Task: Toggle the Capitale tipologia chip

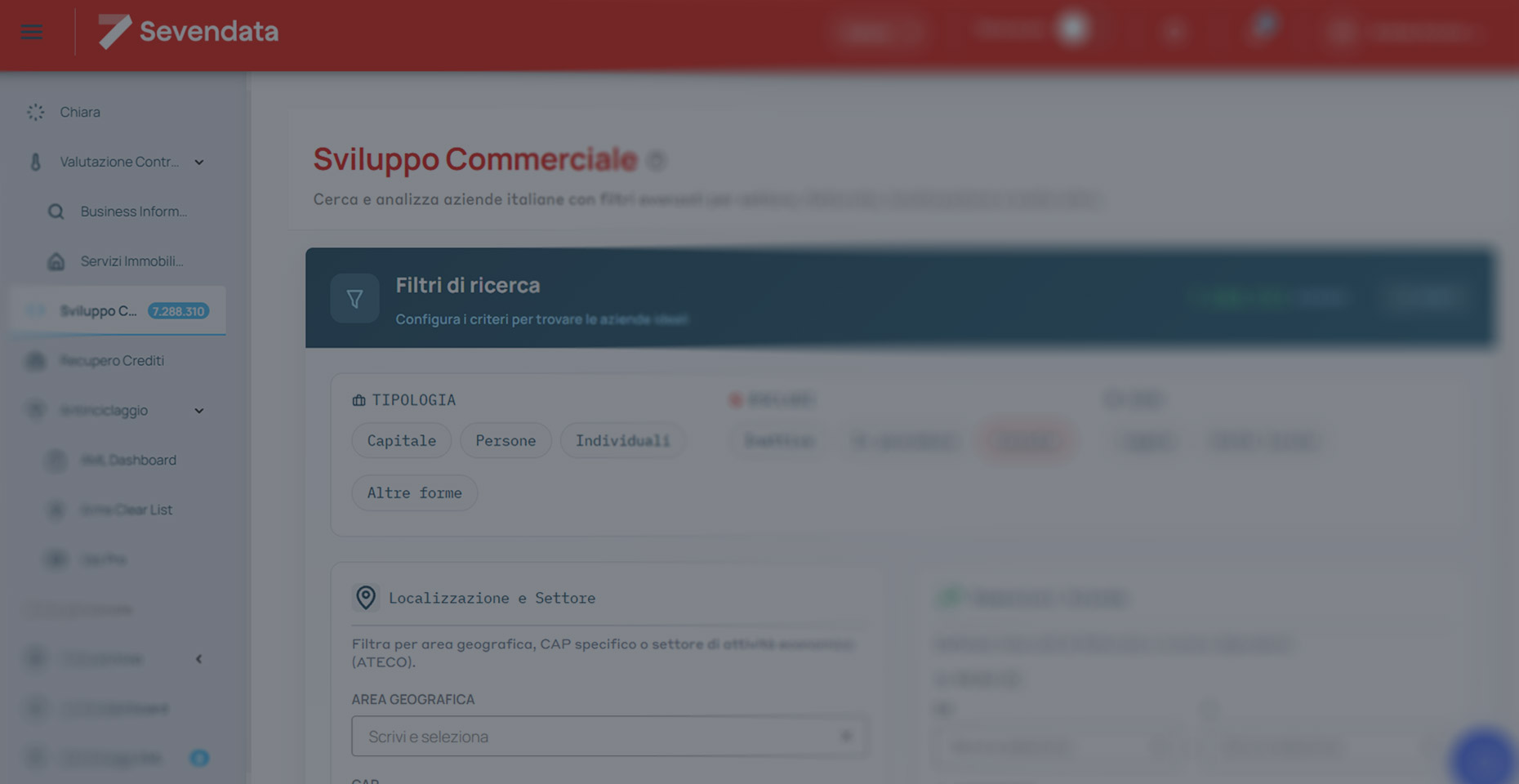Action: tap(401, 441)
